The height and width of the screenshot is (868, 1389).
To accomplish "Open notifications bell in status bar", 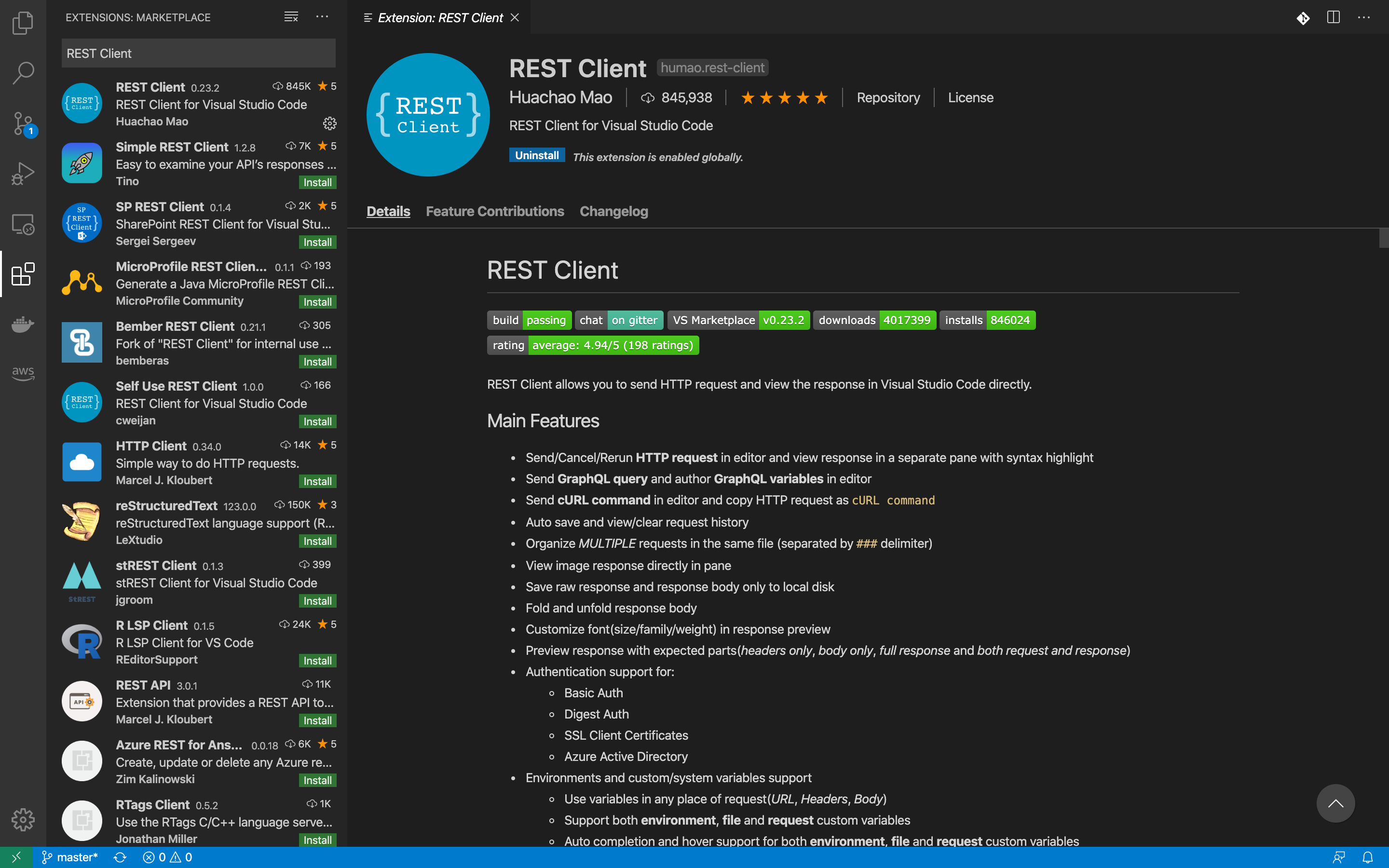I will coord(1368,857).
